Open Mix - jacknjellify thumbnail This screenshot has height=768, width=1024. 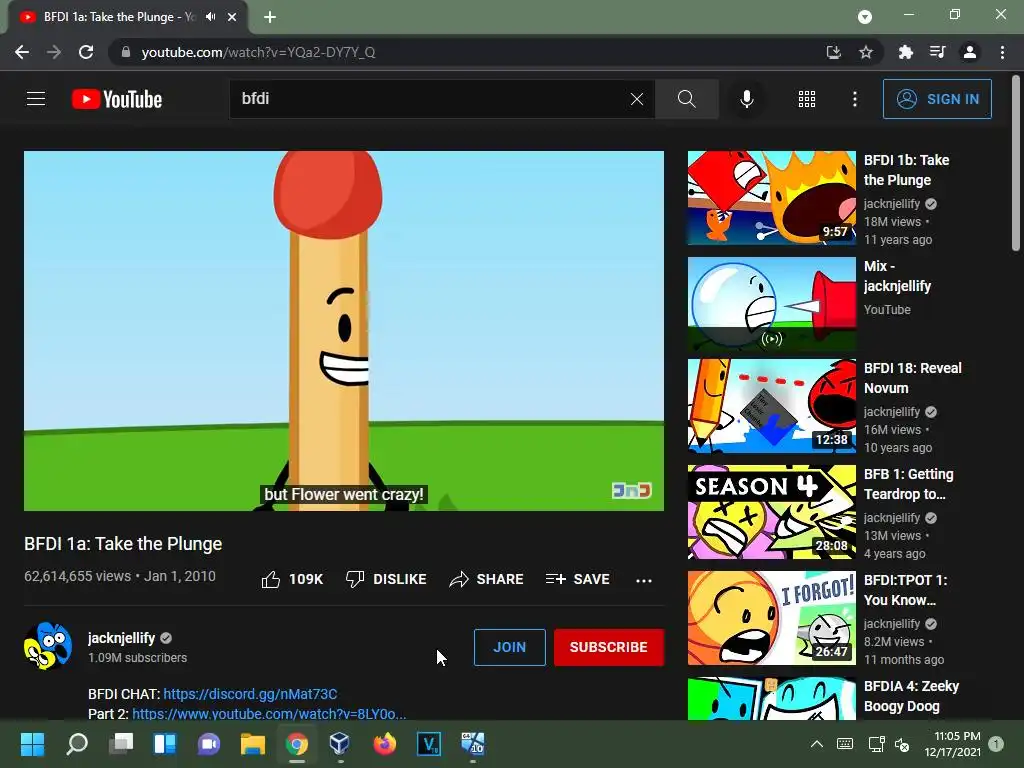(x=771, y=304)
